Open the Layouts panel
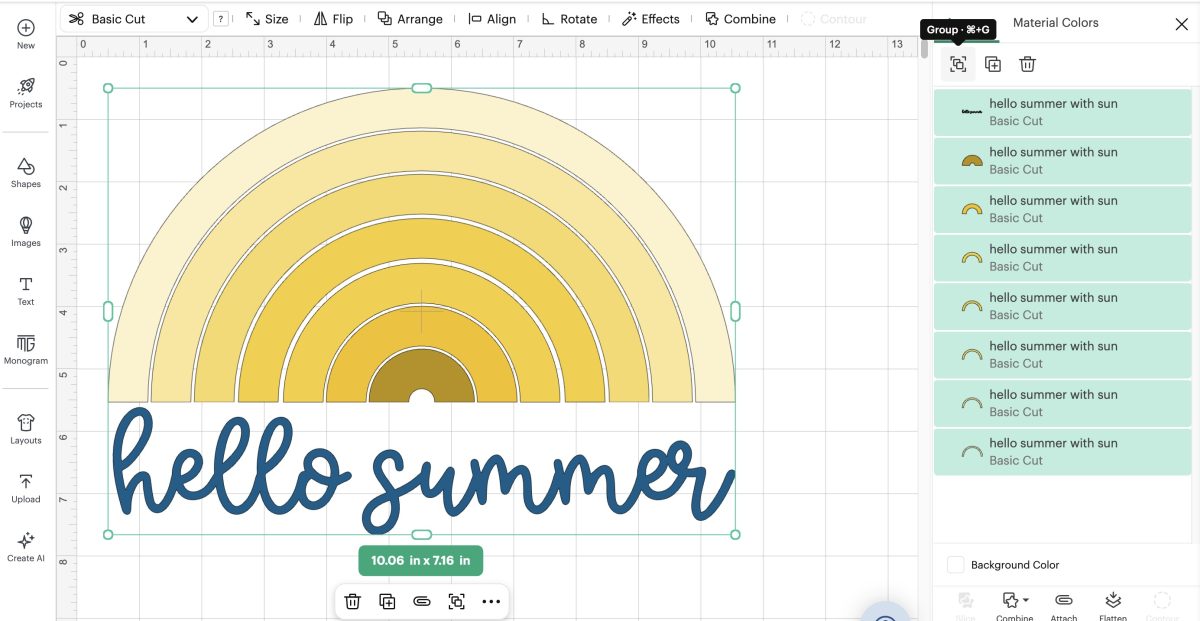The height and width of the screenshot is (621, 1200). [26, 429]
